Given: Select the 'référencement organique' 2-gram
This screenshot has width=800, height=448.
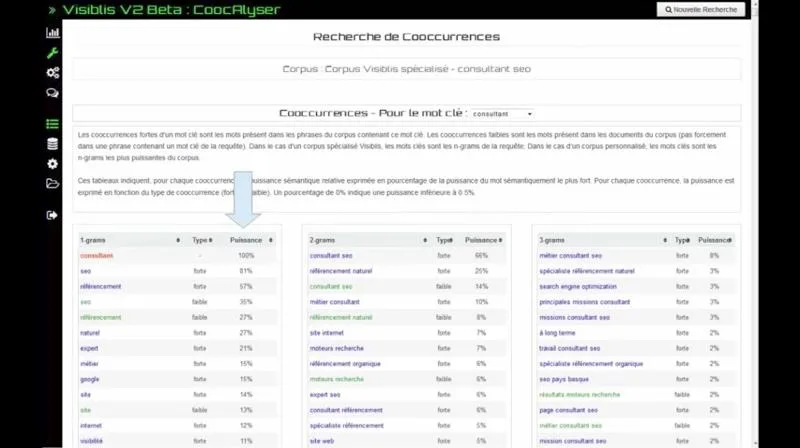Looking at the screenshot, I should click(x=345, y=364).
